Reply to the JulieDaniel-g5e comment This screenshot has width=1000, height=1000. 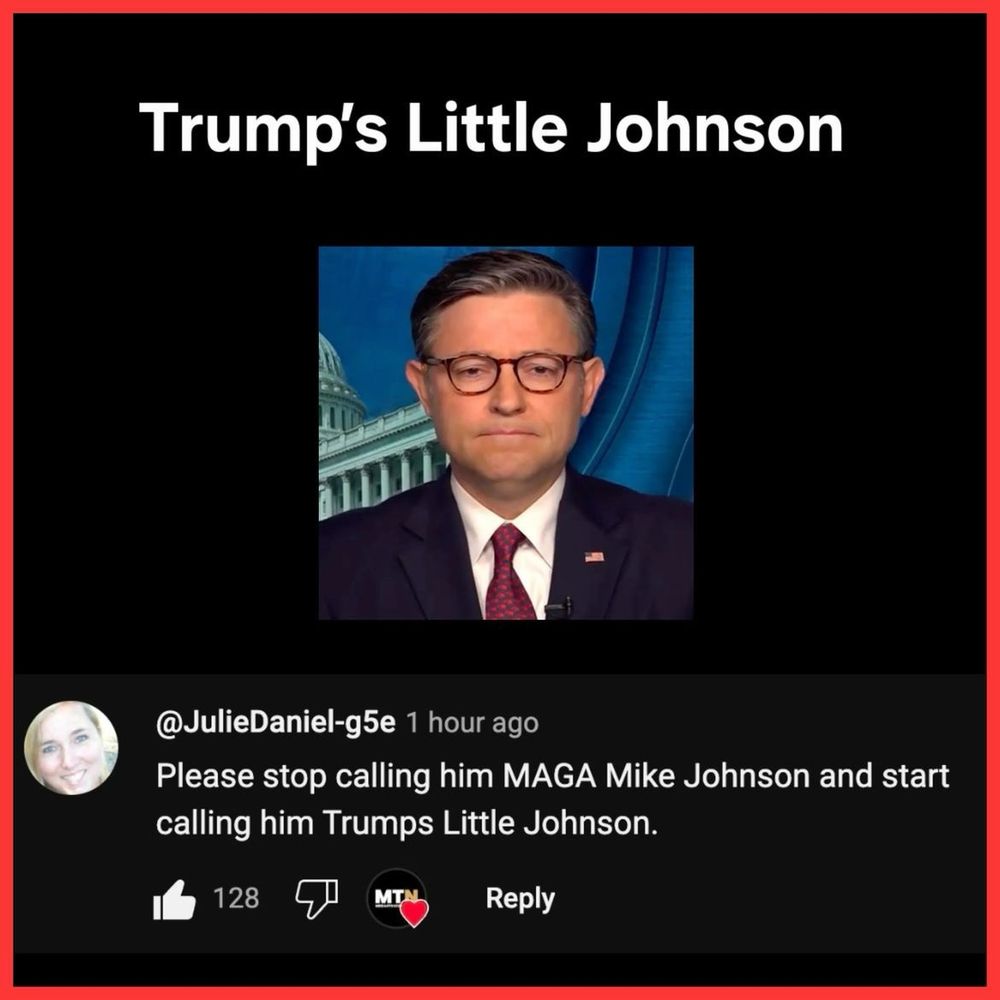(x=520, y=898)
